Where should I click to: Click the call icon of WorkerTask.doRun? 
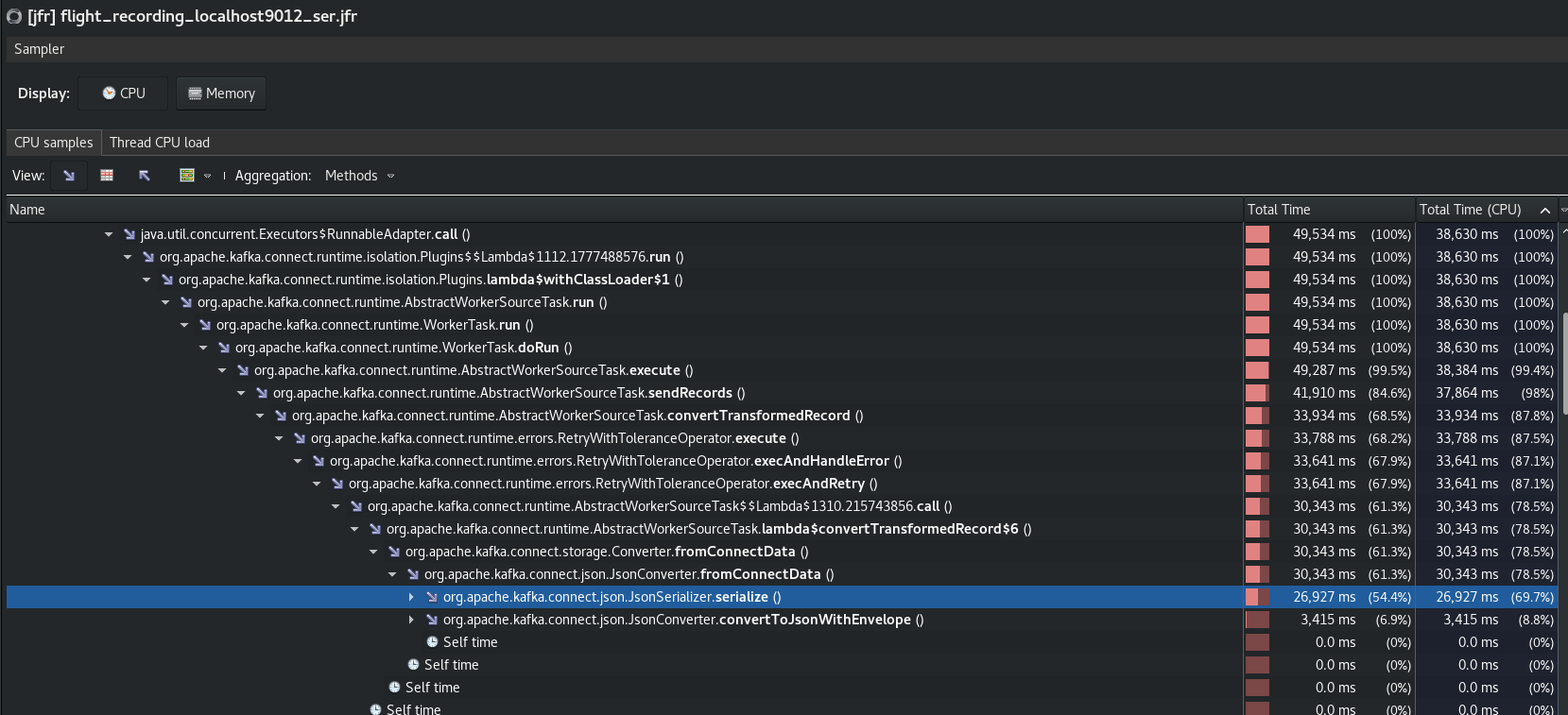(x=224, y=348)
